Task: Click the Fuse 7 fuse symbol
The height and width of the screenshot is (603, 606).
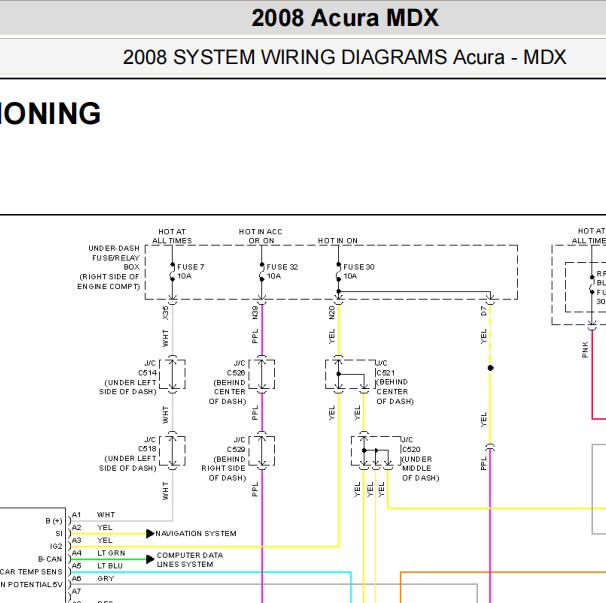Action: click(x=172, y=272)
